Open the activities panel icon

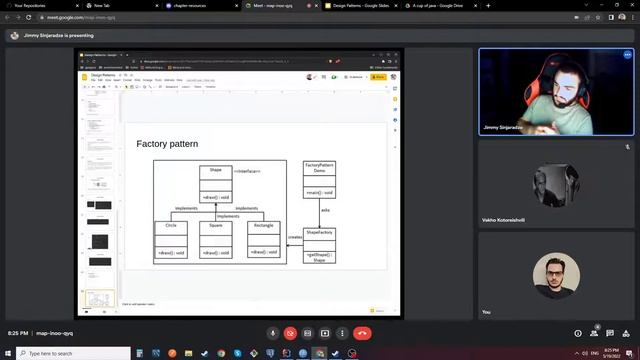(x=626, y=333)
